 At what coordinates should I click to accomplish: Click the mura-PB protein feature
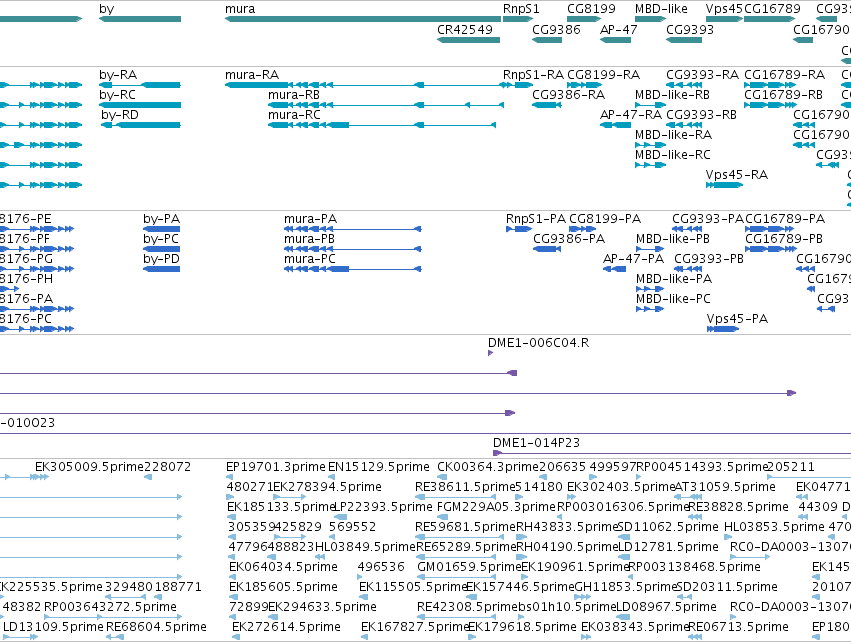pos(353,249)
